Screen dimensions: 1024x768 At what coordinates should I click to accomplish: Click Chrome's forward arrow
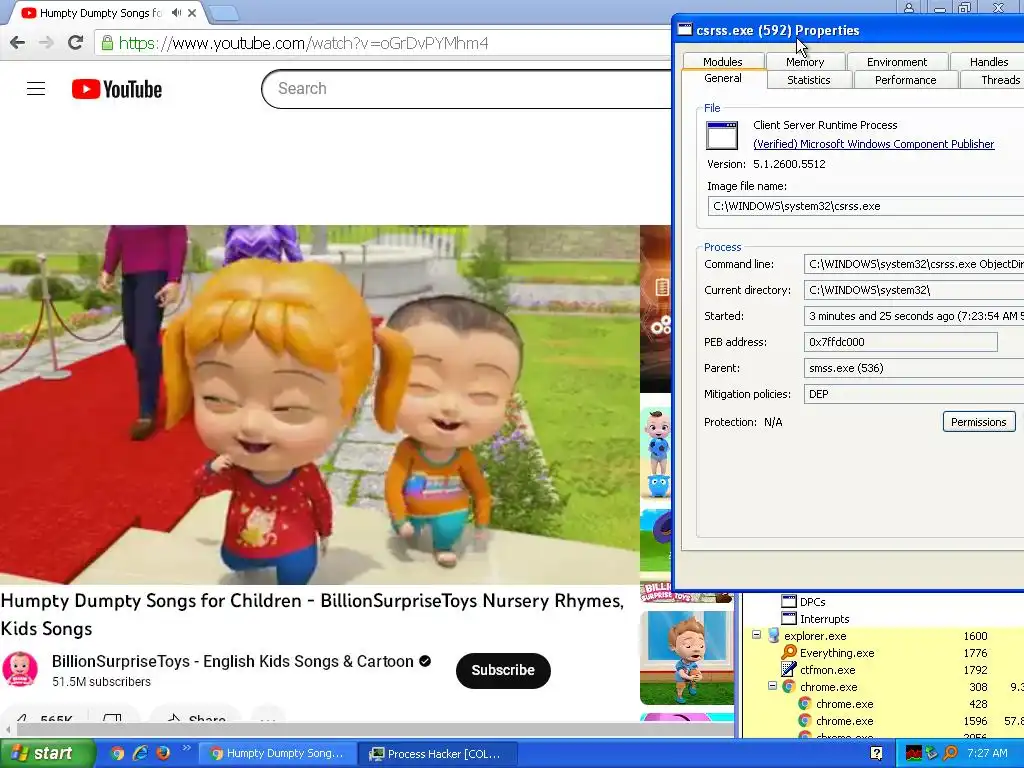[x=46, y=43]
